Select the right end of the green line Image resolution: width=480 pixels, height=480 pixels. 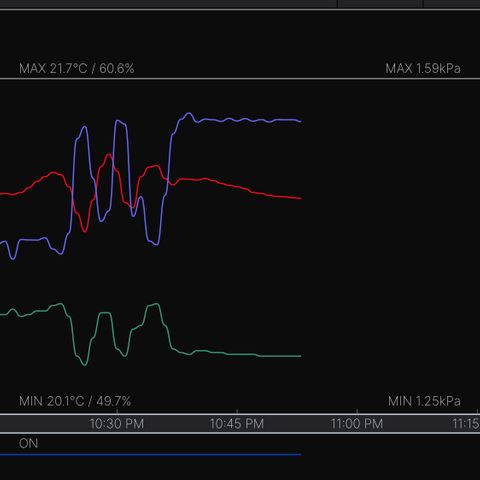(300, 356)
